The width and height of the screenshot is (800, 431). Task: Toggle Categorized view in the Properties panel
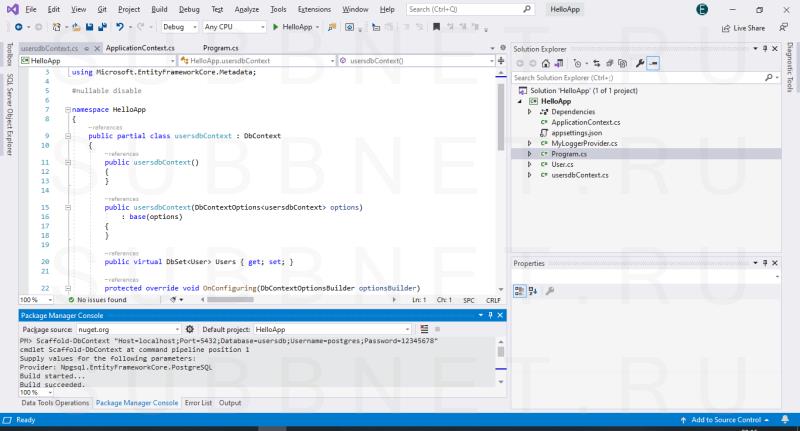point(519,291)
